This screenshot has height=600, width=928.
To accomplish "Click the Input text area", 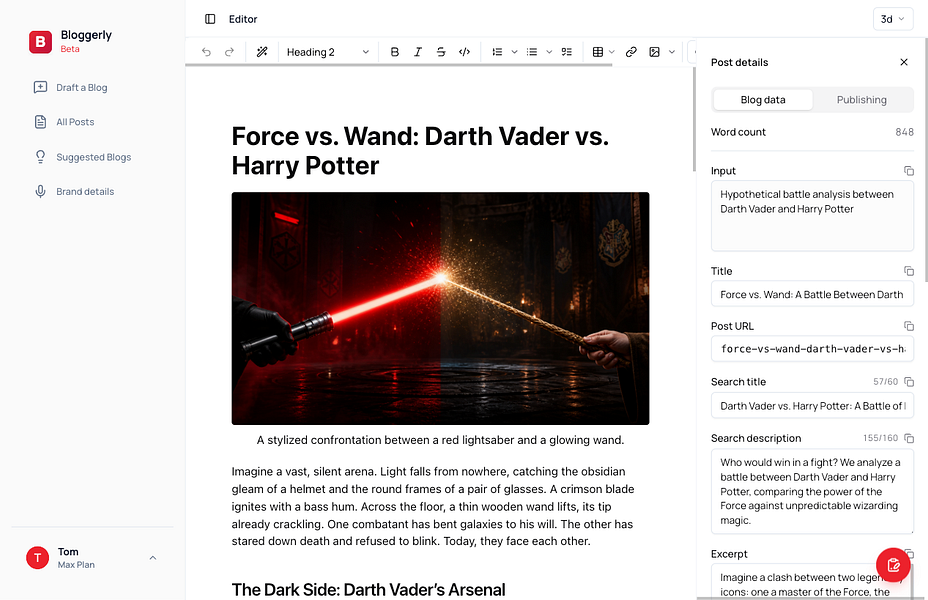I will pos(812,216).
